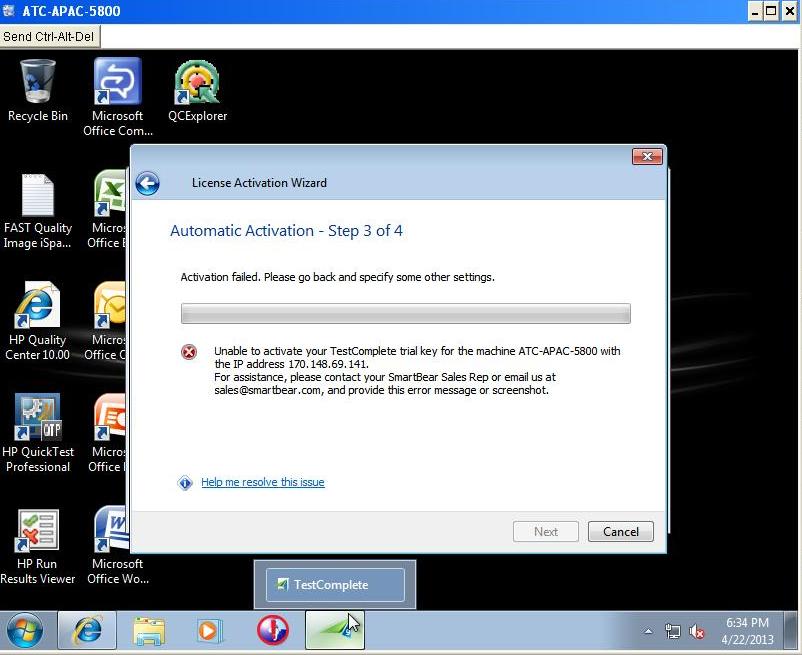
Task: Launch HP Quality Center 10.00 shortcut
Action: tap(37, 321)
